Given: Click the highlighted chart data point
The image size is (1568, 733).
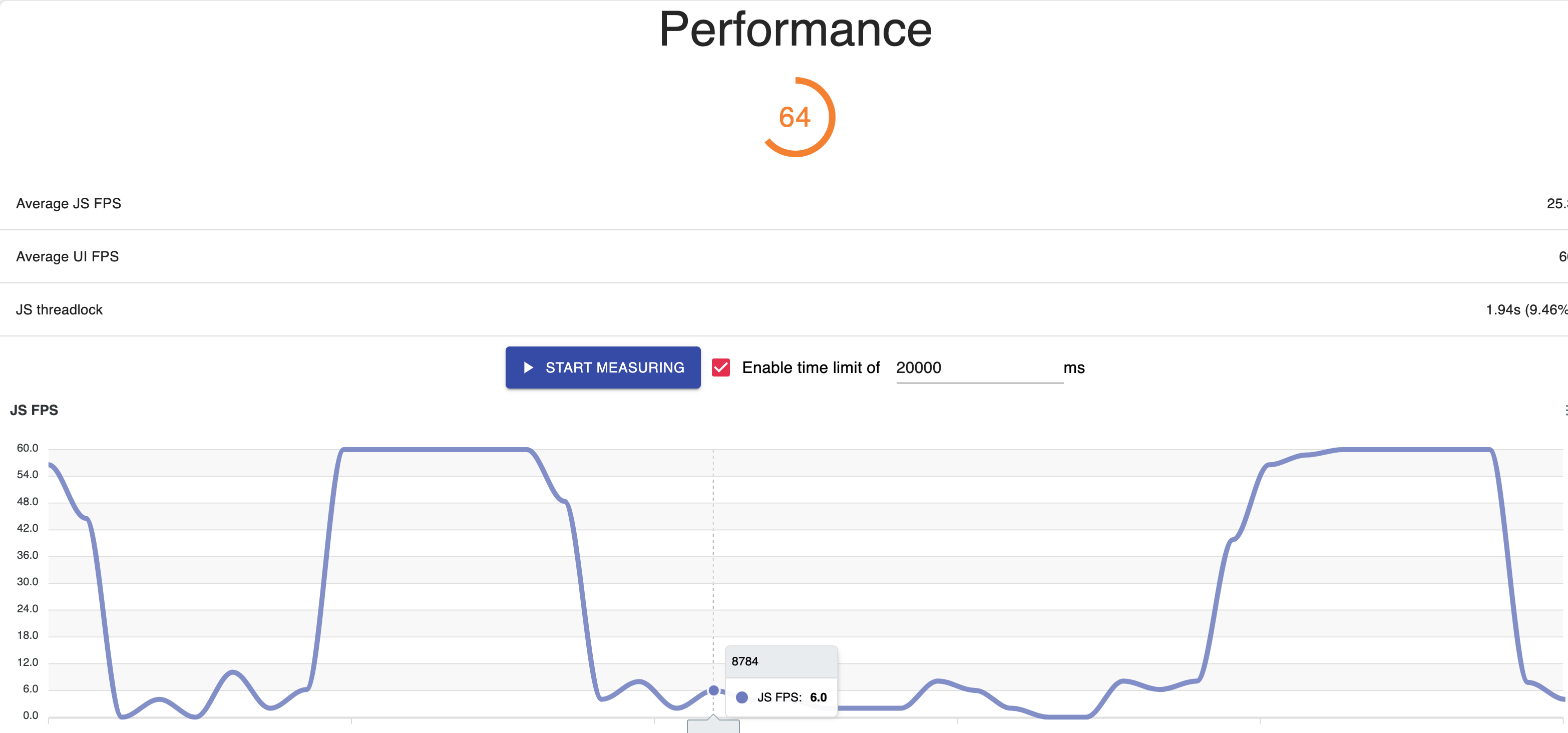Looking at the screenshot, I should (713, 690).
